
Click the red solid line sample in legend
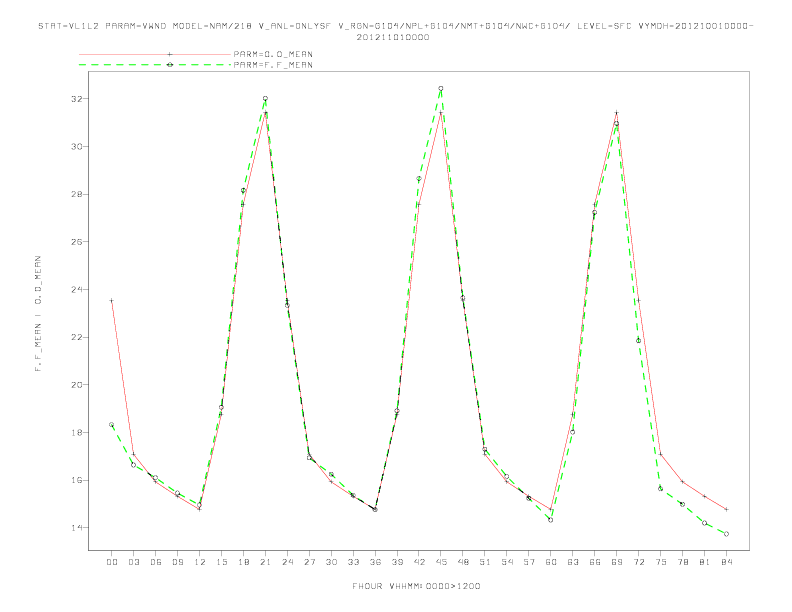click(x=155, y=54)
